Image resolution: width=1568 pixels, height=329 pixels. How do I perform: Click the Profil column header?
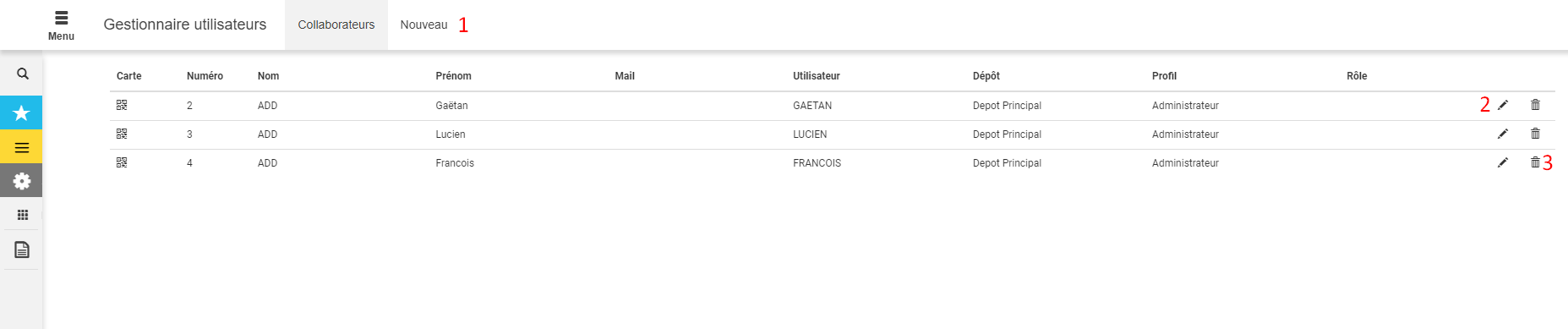pyautogui.click(x=1164, y=76)
